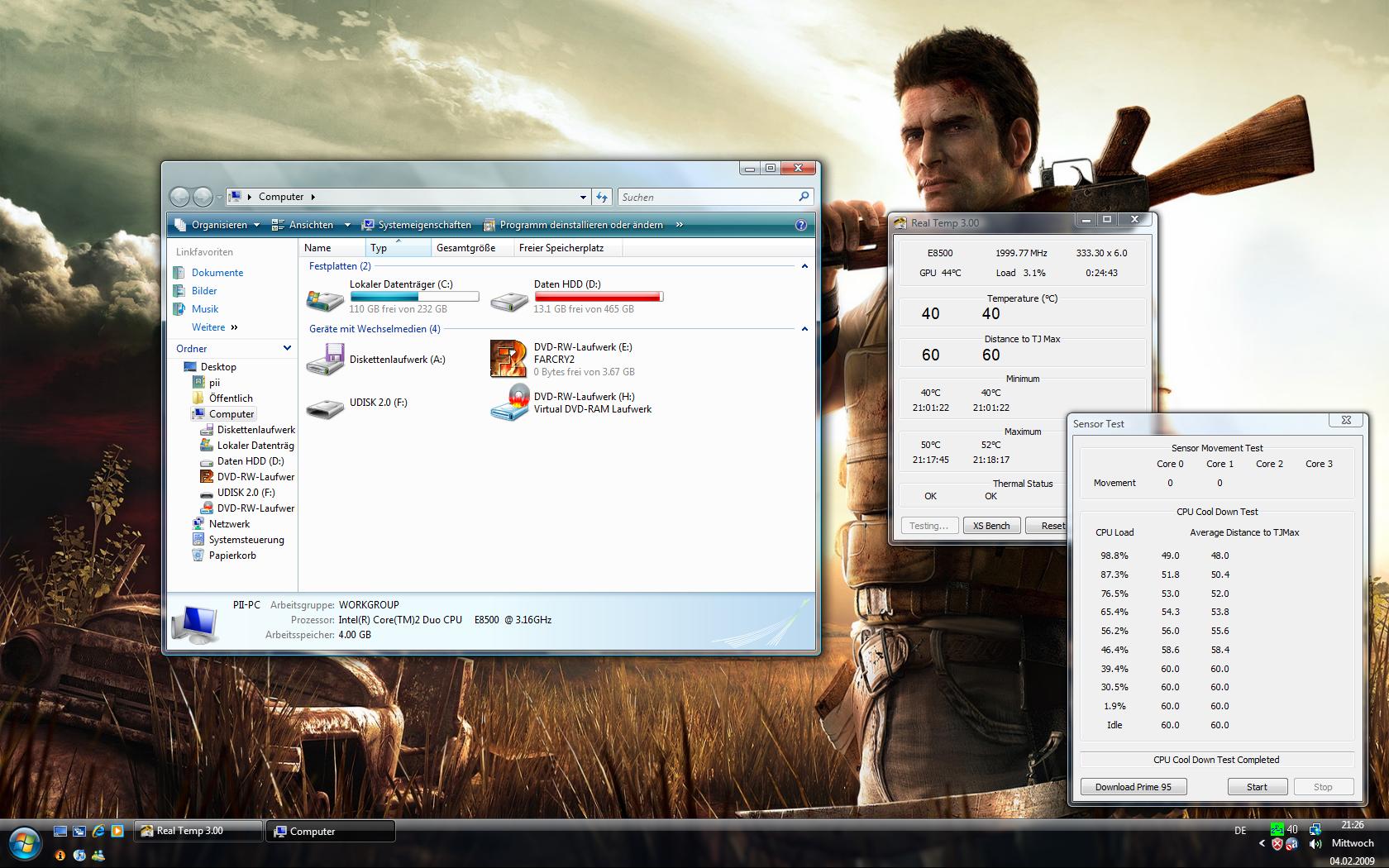Open the Ansichten dropdown arrow
Image resolution: width=1389 pixels, height=868 pixels.
pyautogui.click(x=347, y=225)
